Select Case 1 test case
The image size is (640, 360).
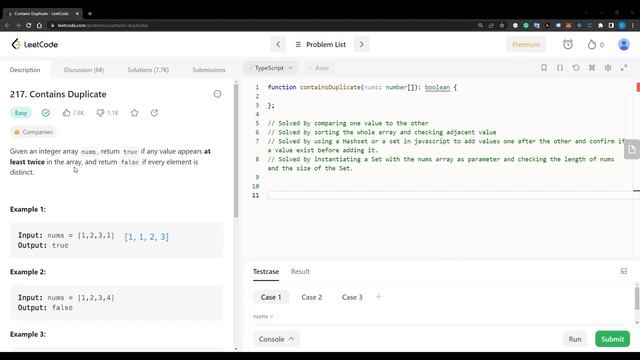coord(271,297)
